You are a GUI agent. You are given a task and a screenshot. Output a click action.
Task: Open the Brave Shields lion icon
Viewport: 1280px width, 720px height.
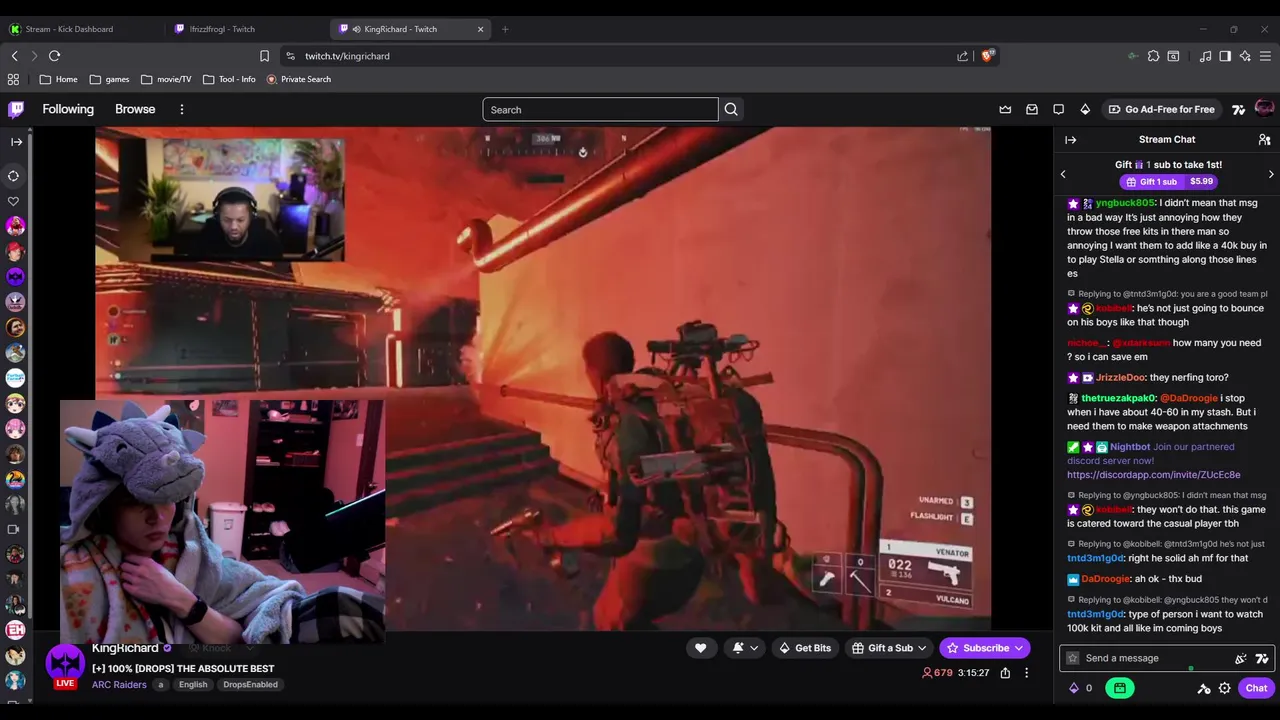pyautogui.click(x=987, y=56)
